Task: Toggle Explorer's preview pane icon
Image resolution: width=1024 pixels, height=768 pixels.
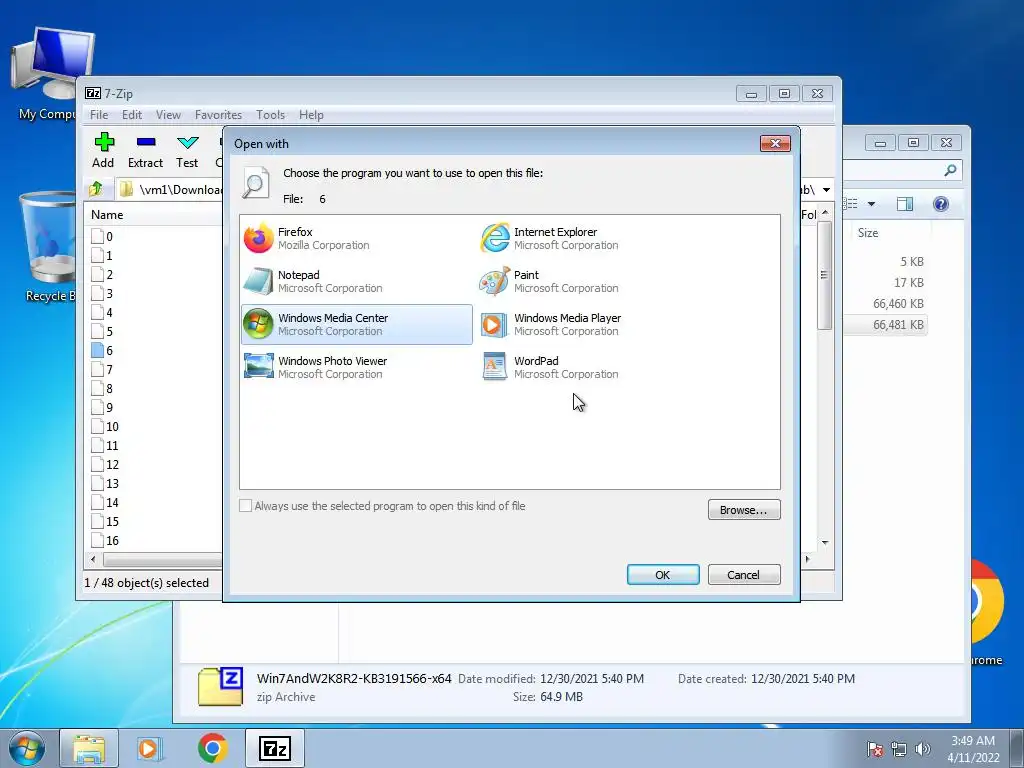Action: pos(904,204)
